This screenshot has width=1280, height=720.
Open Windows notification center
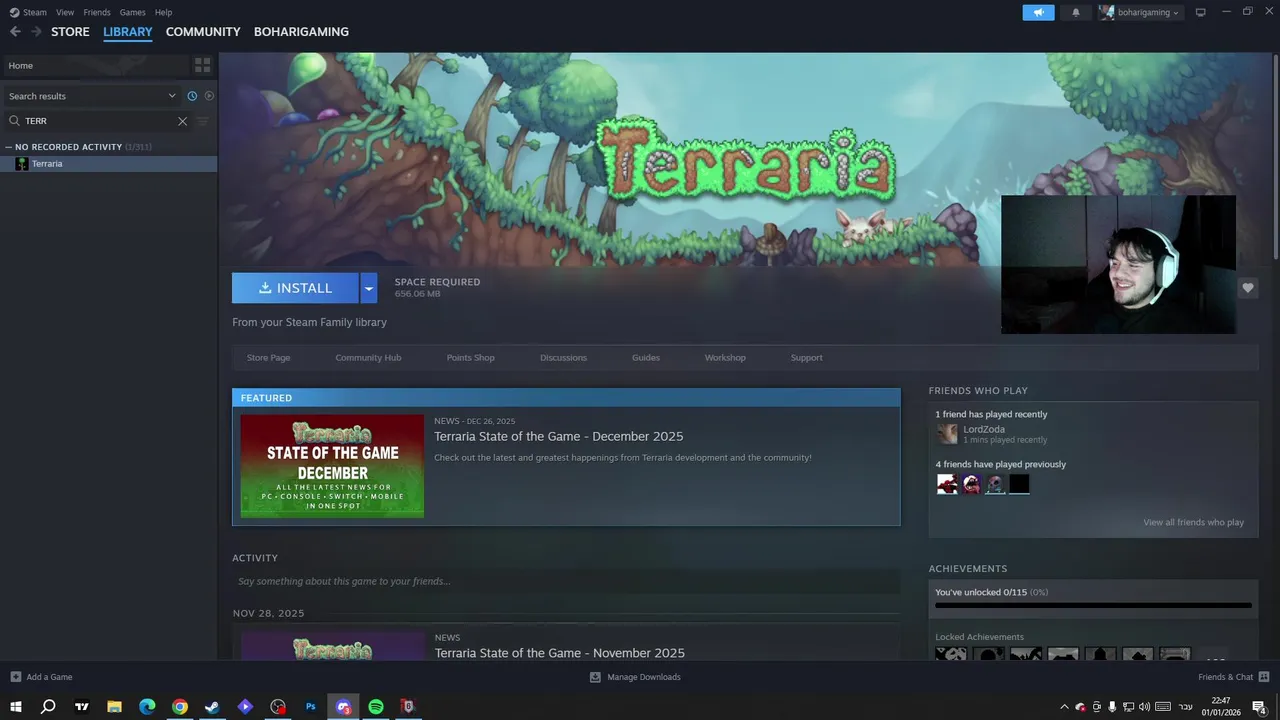(x=1259, y=707)
